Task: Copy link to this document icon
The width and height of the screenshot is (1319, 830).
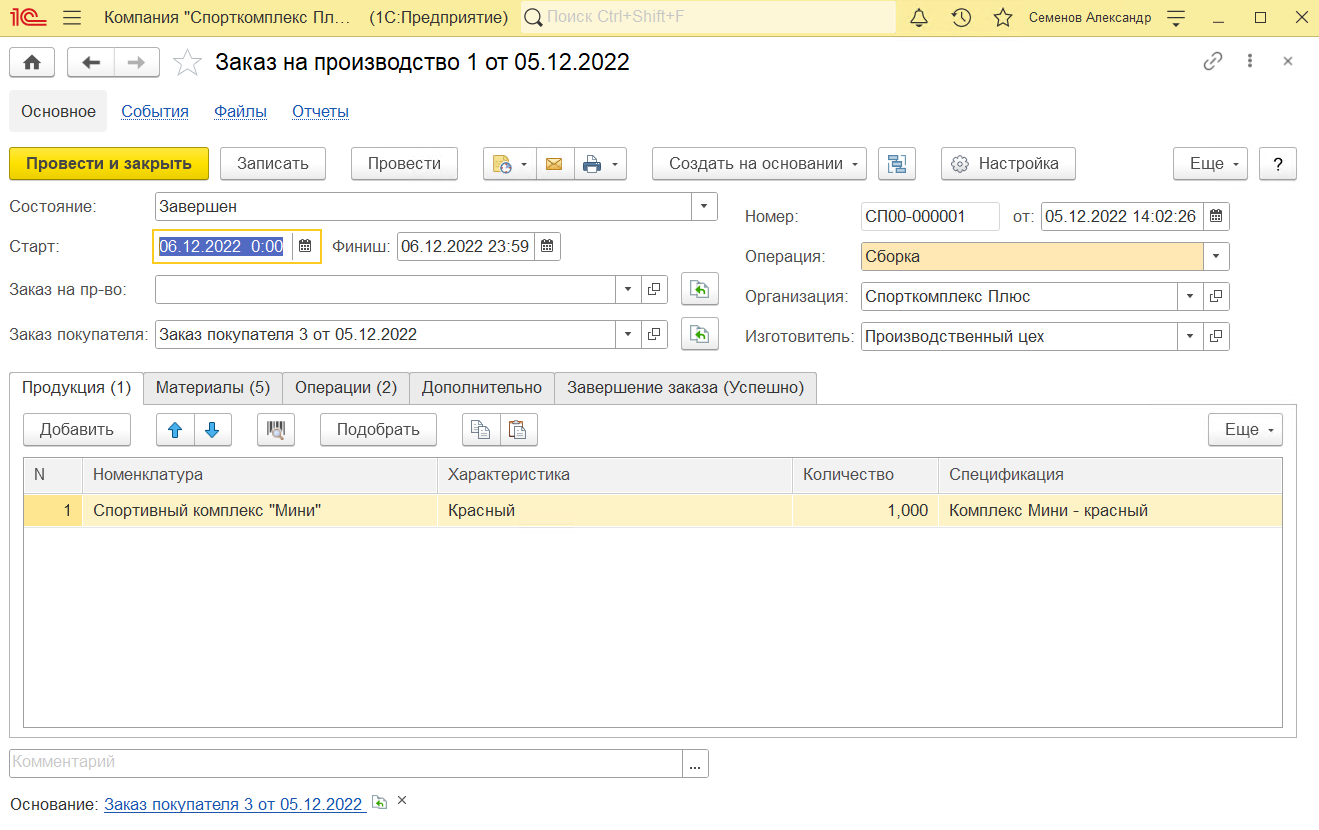Action: click(x=1213, y=61)
